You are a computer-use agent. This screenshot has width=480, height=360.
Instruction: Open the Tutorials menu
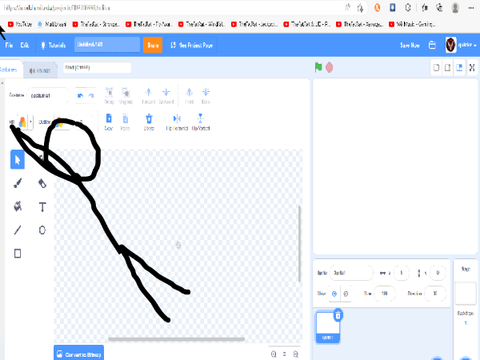(53, 45)
